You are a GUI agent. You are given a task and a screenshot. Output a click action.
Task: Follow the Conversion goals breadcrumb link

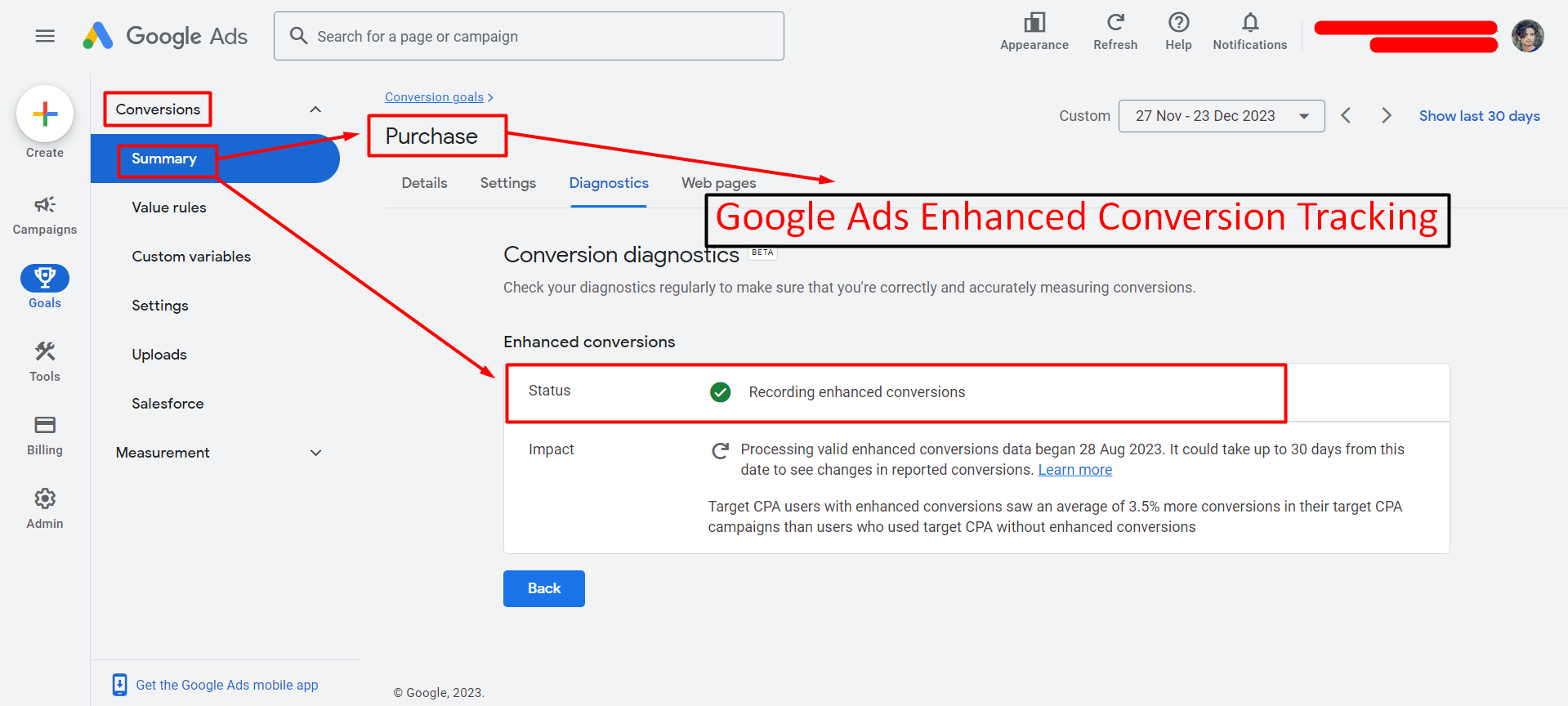pyautogui.click(x=435, y=97)
